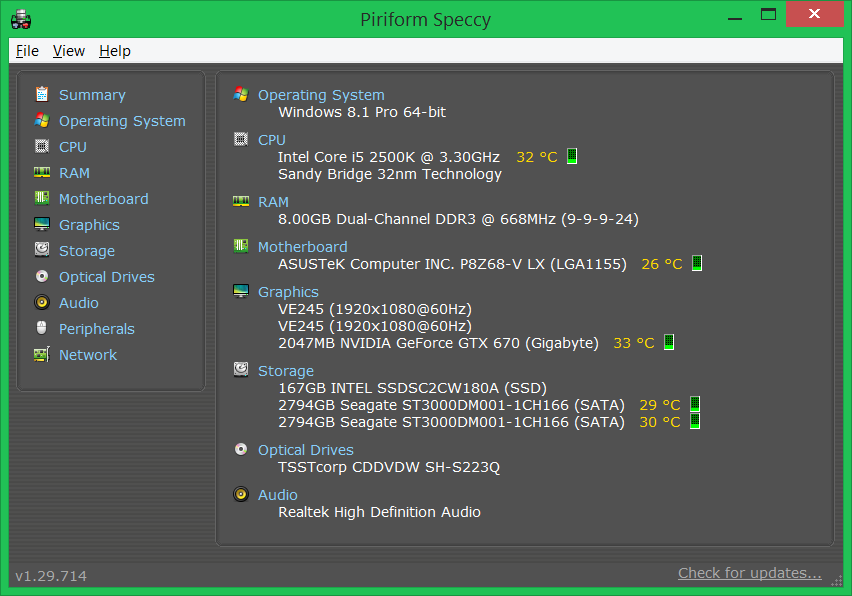Open the View menu
Viewport: 852px width, 596px height.
(x=68, y=51)
